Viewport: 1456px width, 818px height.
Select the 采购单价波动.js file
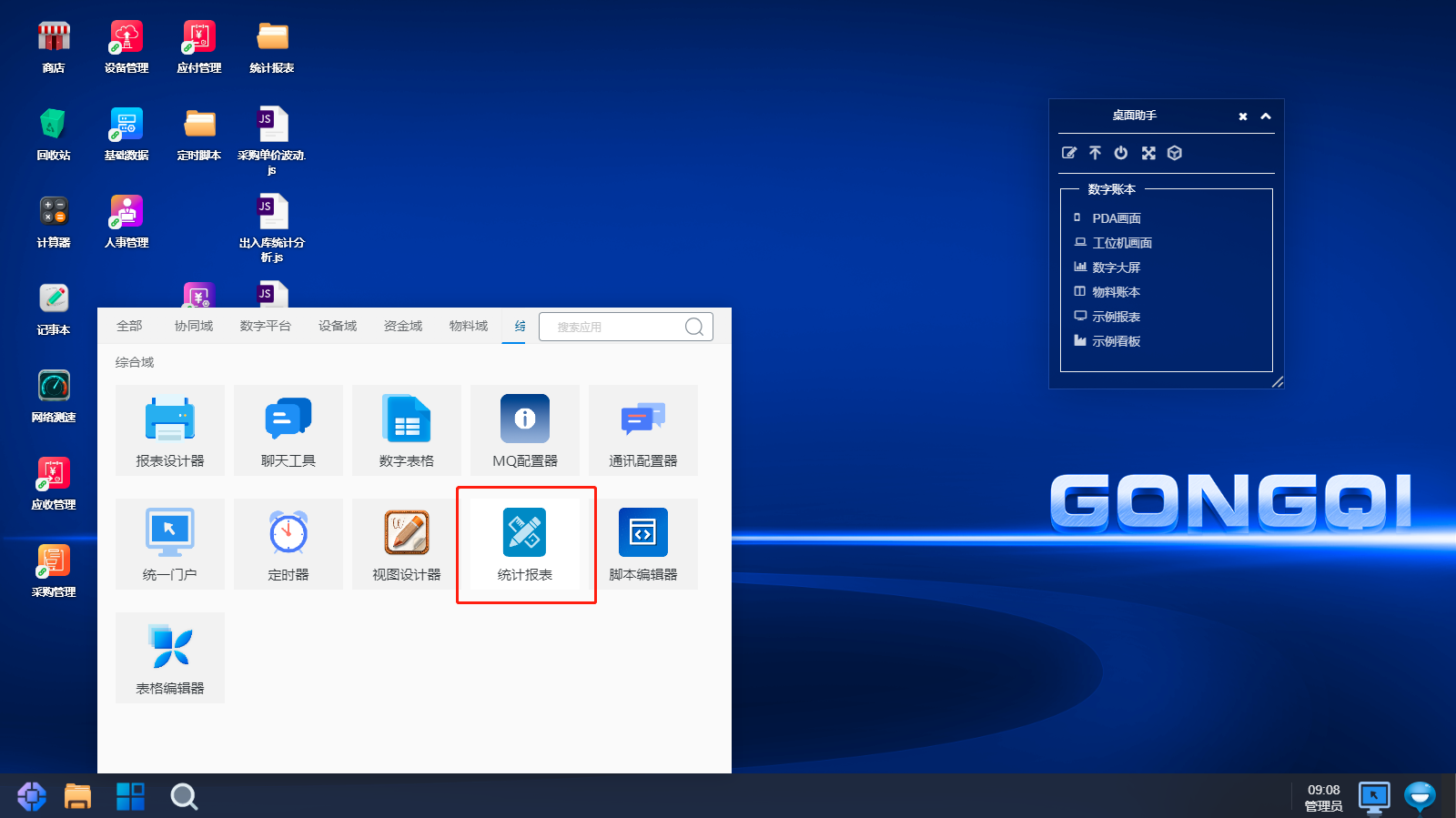[x=272, y=141]
